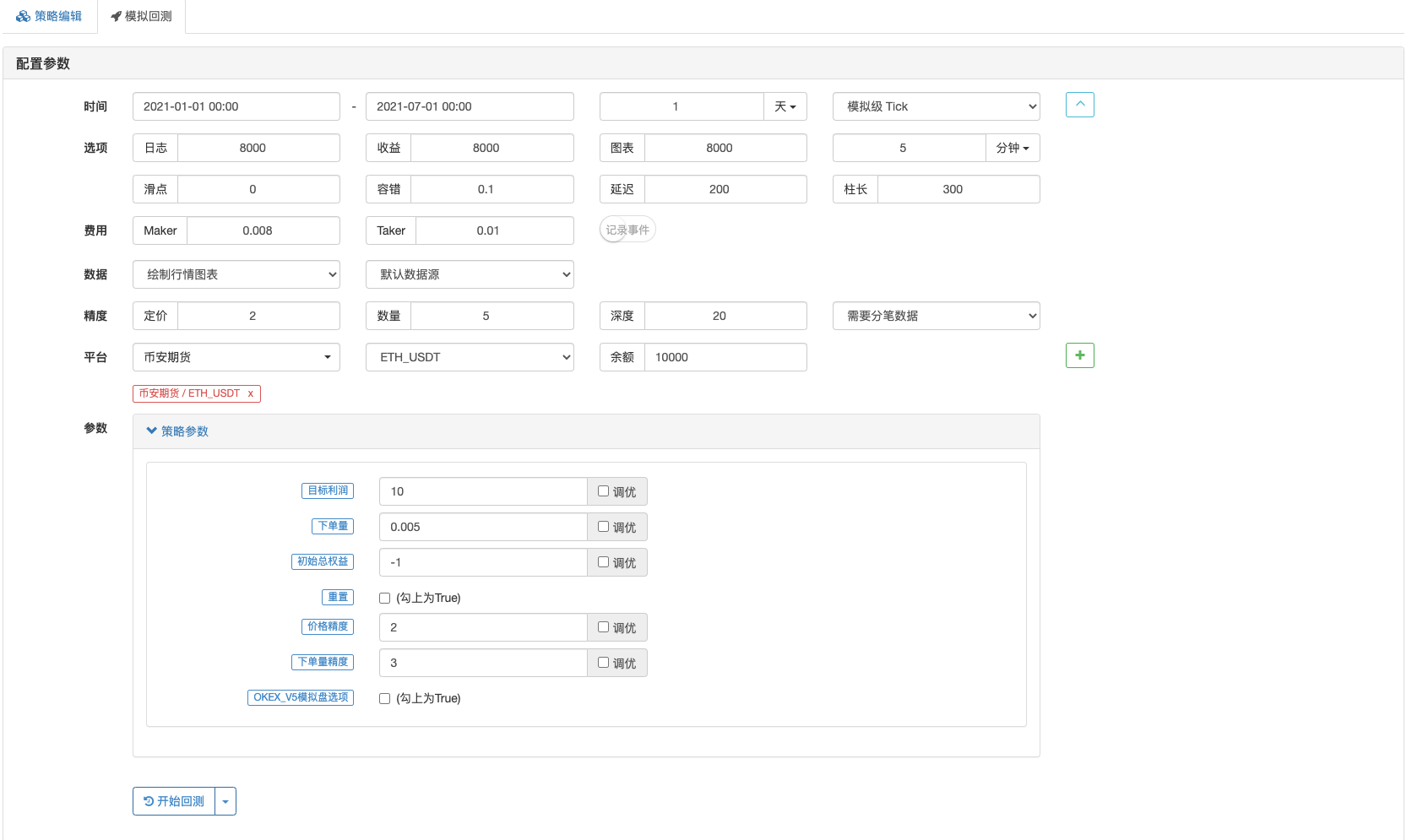This screenshot has width=1412, height=840.
Task: Click the start time field 2021-01-01 00:00
Action: pyautogui.click(x=236, y=106)
